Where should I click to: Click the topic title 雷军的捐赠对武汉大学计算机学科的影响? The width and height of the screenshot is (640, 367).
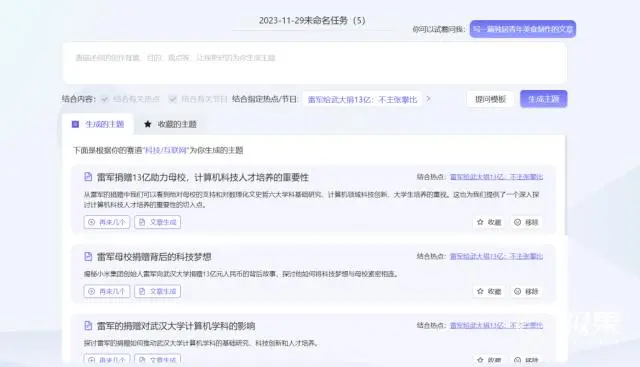coord(176,326)
